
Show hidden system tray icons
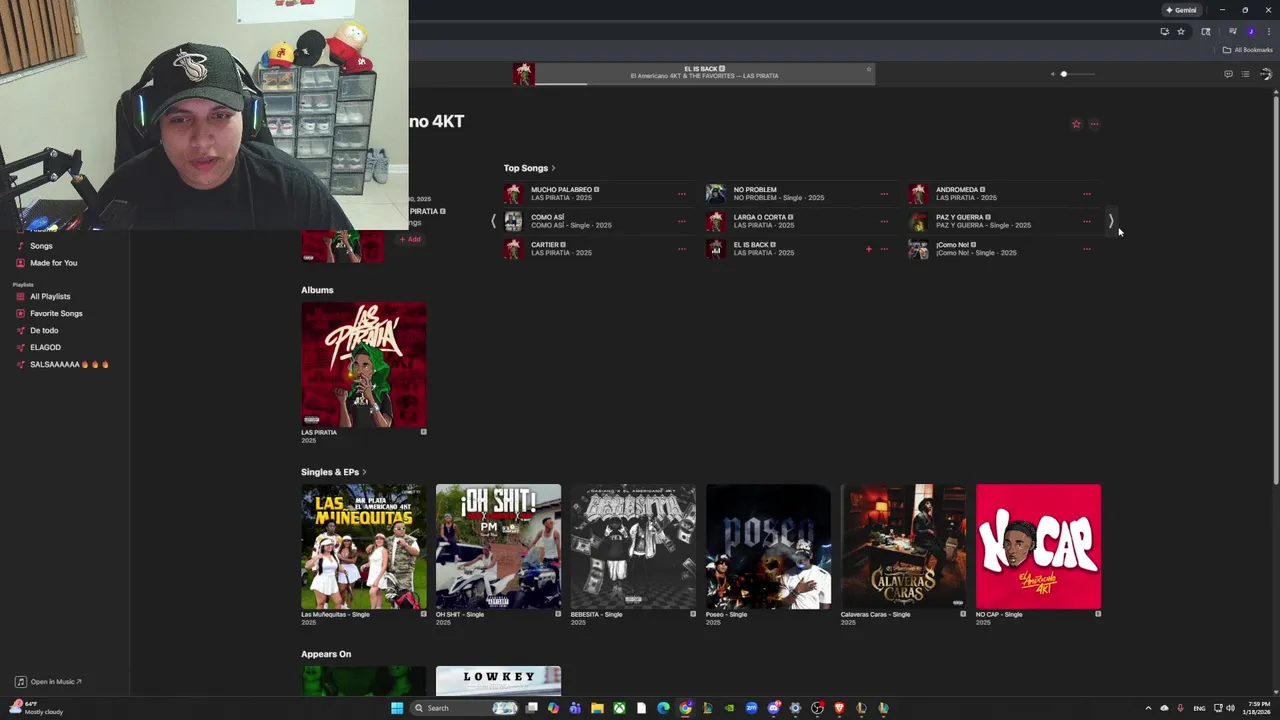click(x=1148, y=708)
